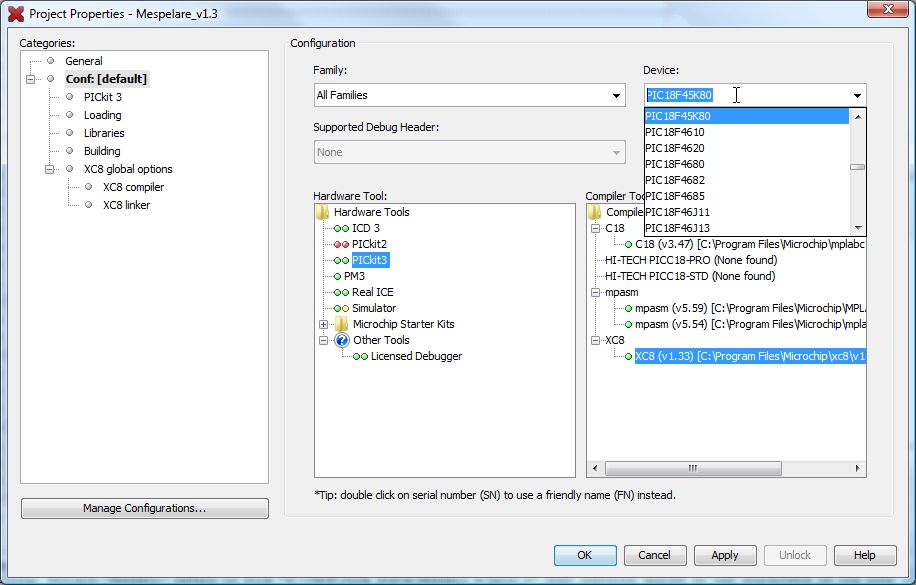Click the Manage Configurations button
Image resolution: width=916 pixels, height=585 pixels.
point(145,508)
